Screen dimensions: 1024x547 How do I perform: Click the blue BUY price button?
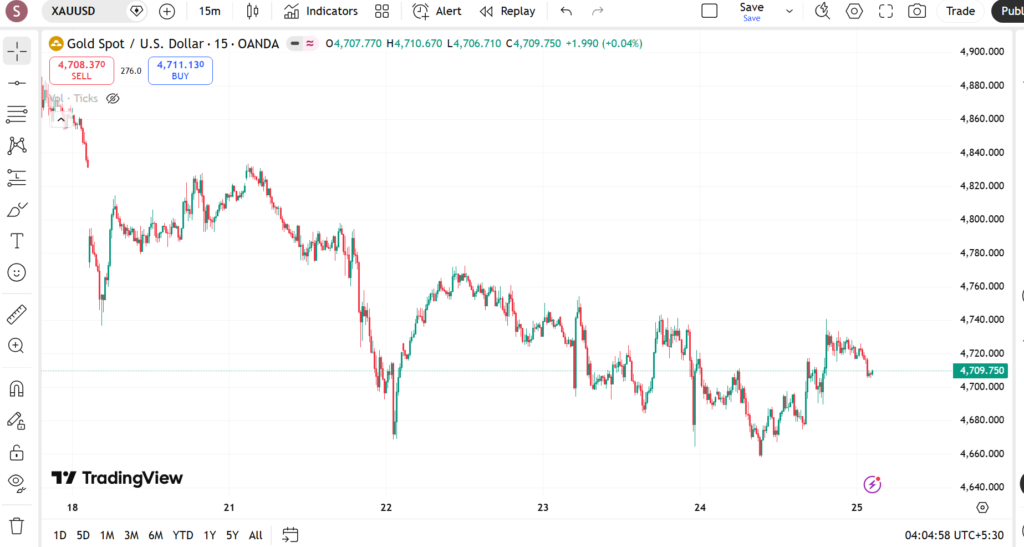pyautogui.click(x=180, y=70)
